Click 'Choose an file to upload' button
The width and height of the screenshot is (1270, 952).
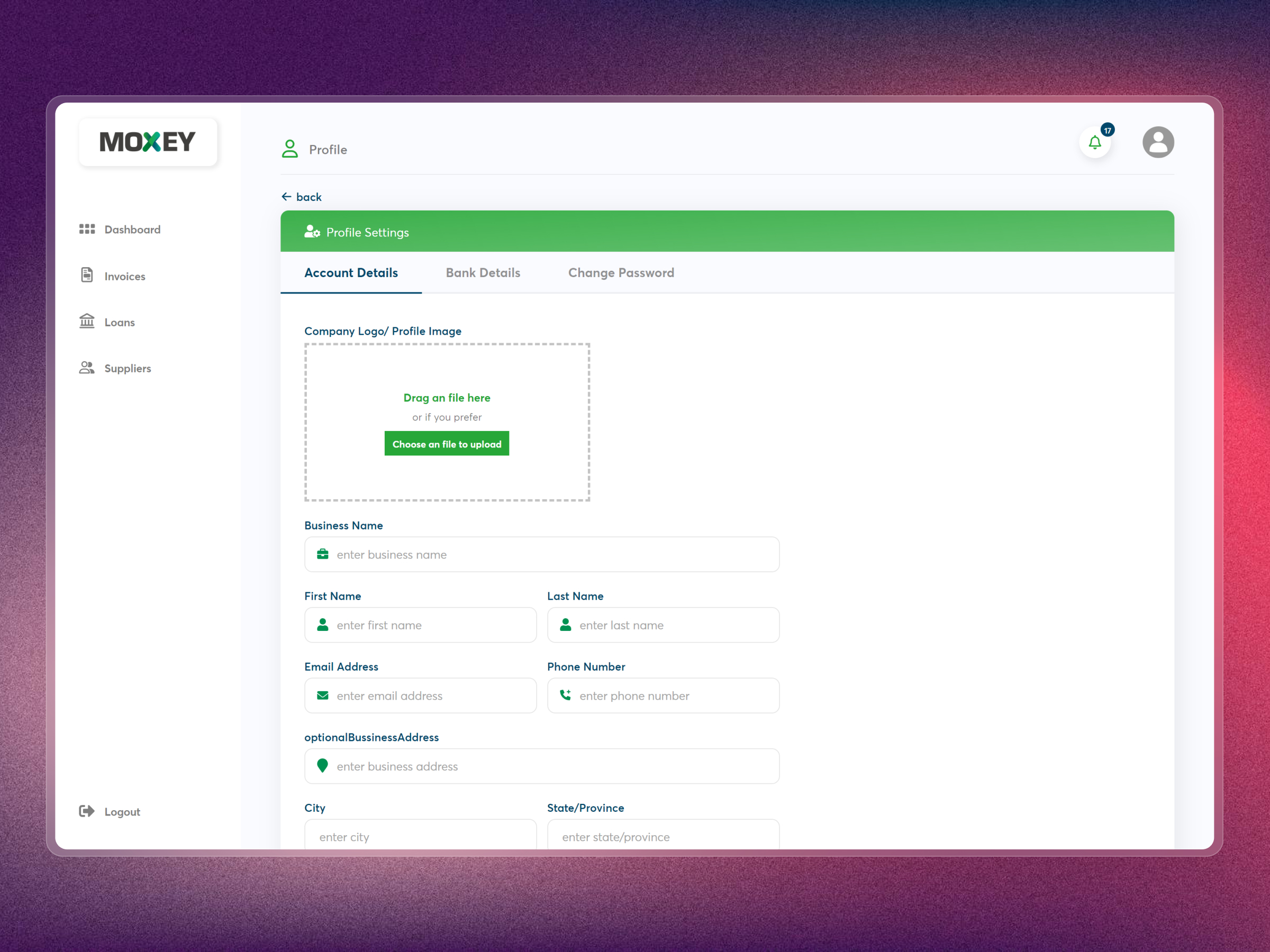pos(447,443)
